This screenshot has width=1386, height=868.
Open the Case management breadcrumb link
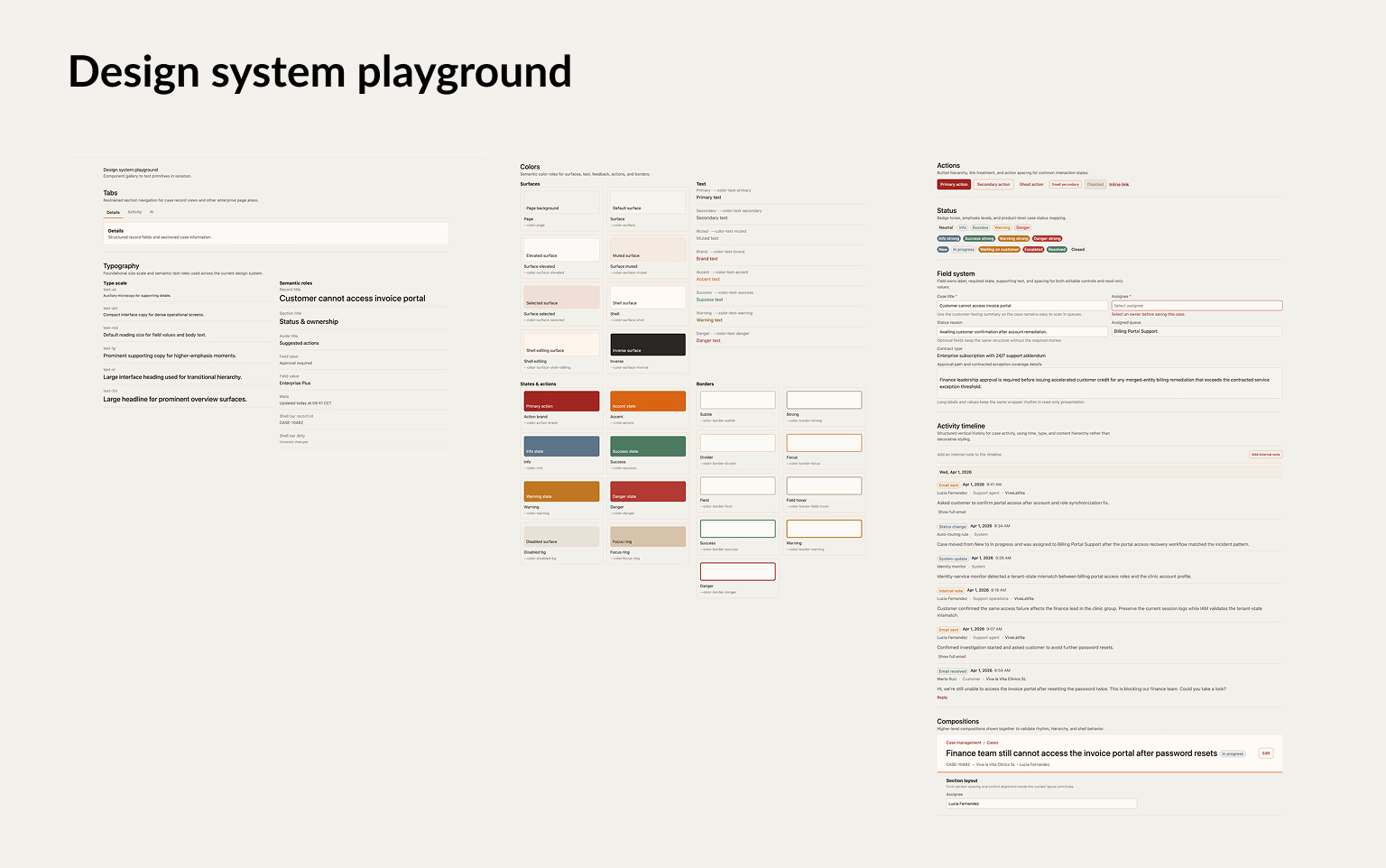tap(963, 743)
